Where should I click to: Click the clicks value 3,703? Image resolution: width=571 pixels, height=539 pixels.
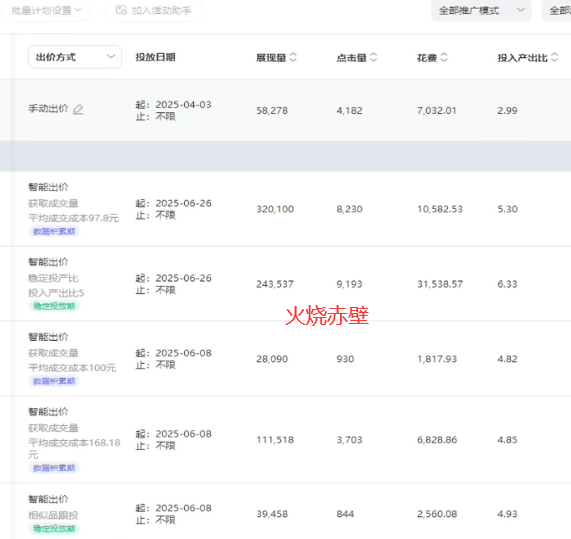tap(350, 440)
